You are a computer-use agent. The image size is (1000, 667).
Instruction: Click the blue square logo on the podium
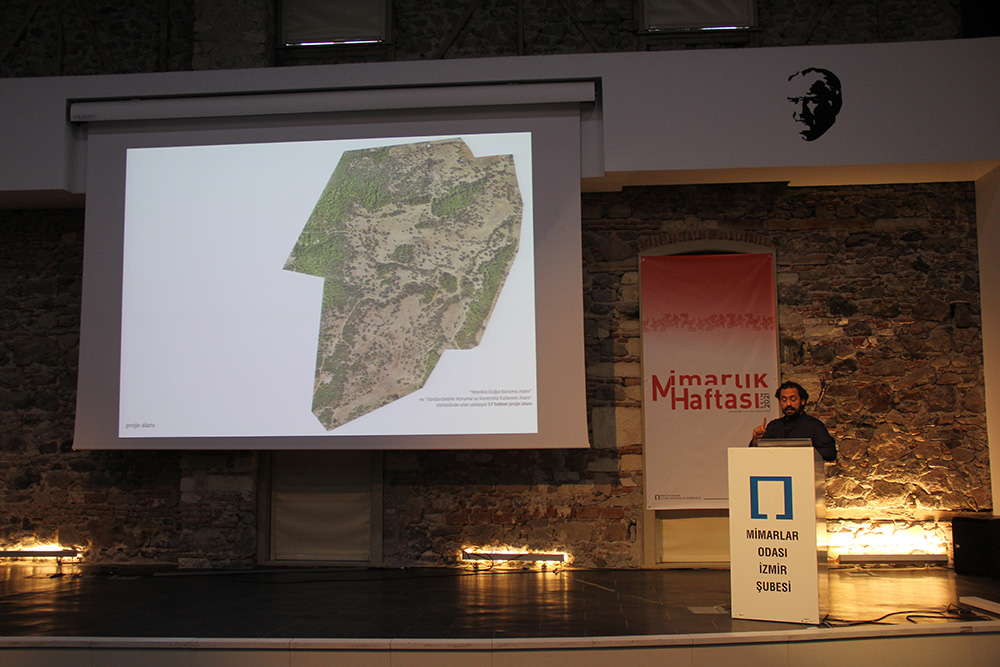(771, 497)
